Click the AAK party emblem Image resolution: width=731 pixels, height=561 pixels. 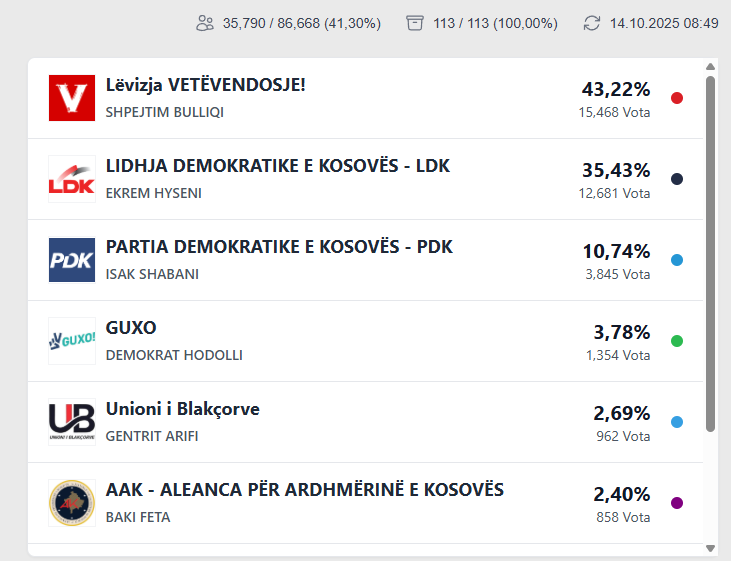[x=72, y=503]
